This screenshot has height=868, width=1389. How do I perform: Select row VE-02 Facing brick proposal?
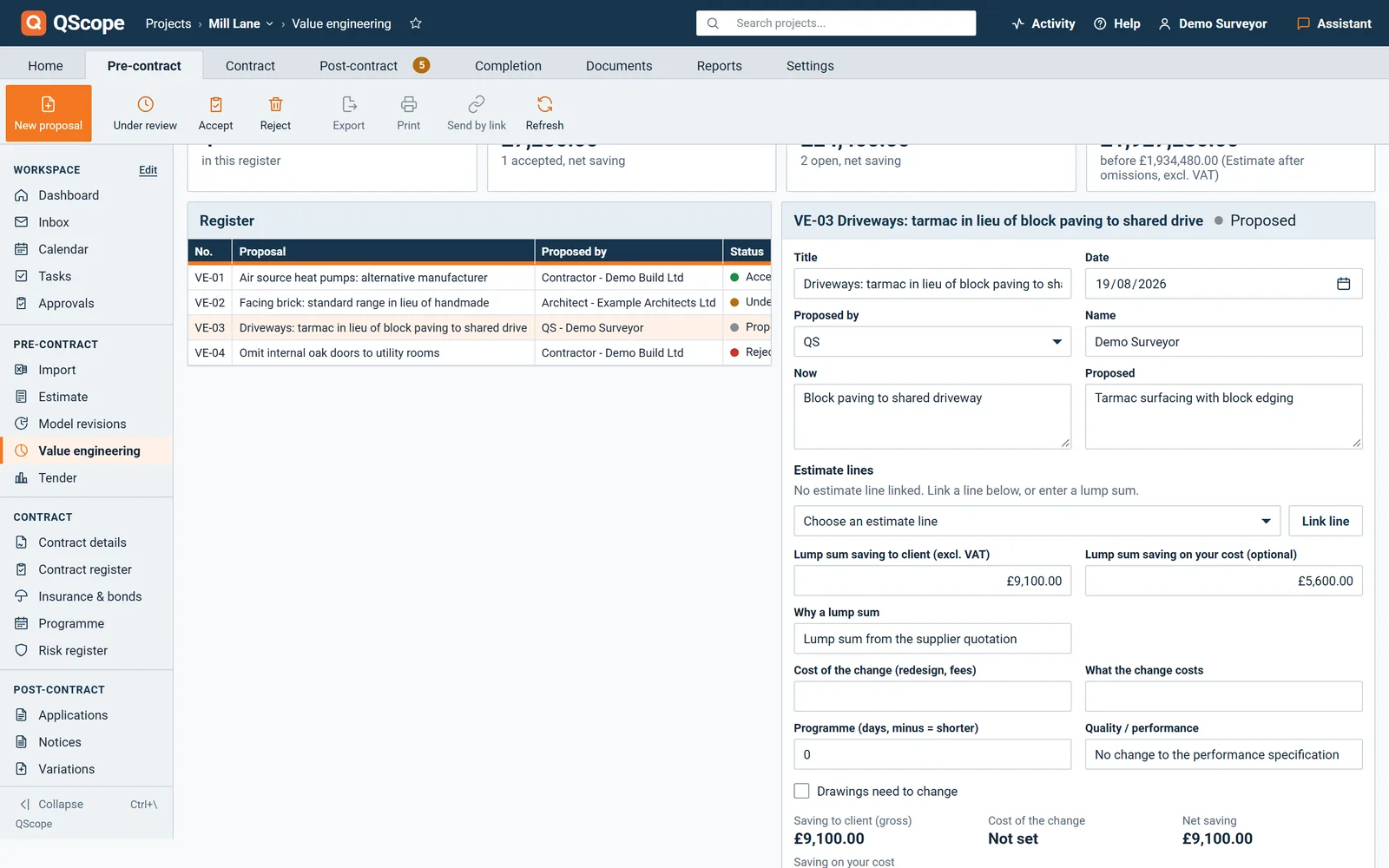[x=479, y=303]
